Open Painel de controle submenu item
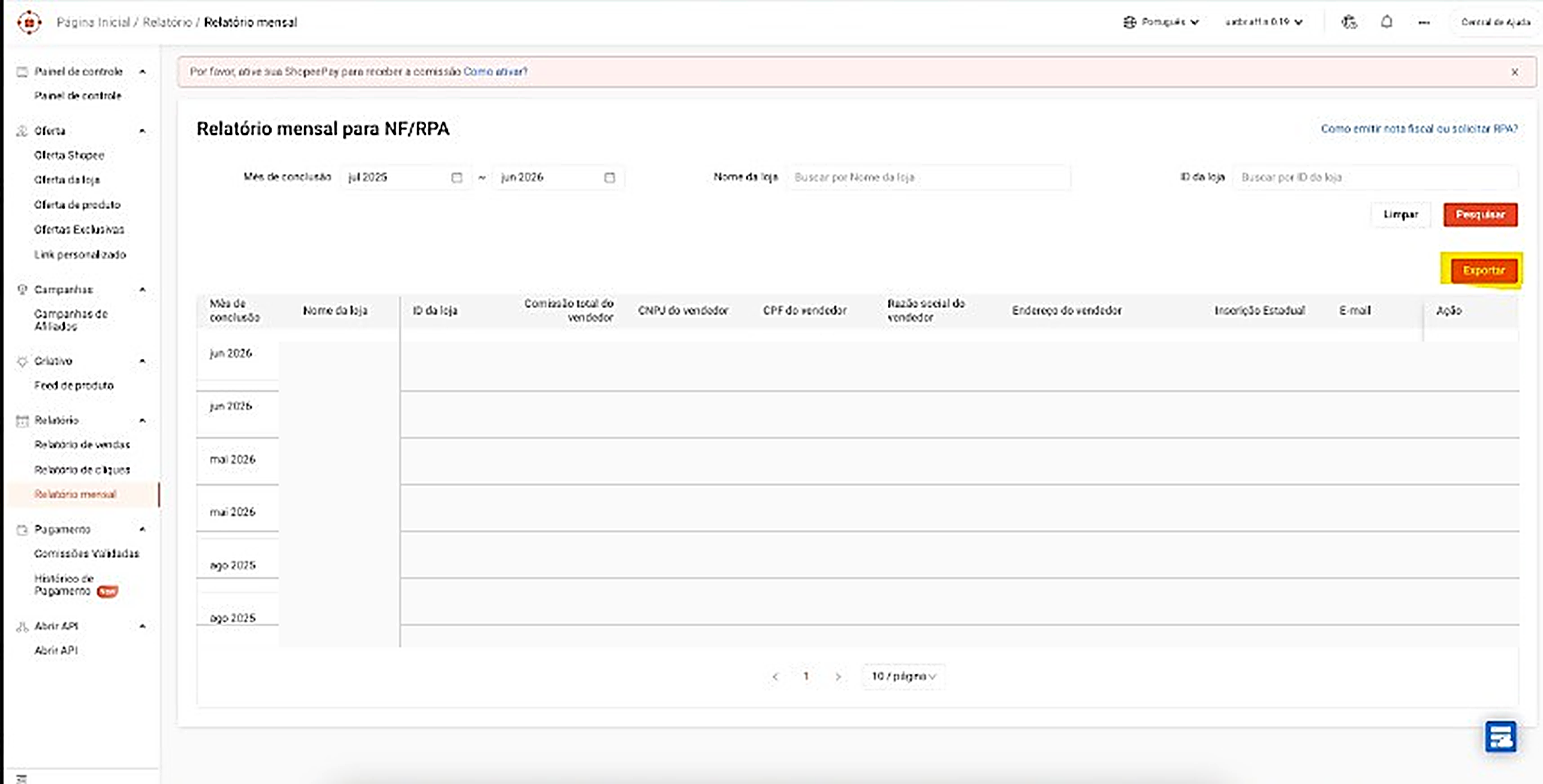This screenshot has width=1543, height=784. (78, 96)
